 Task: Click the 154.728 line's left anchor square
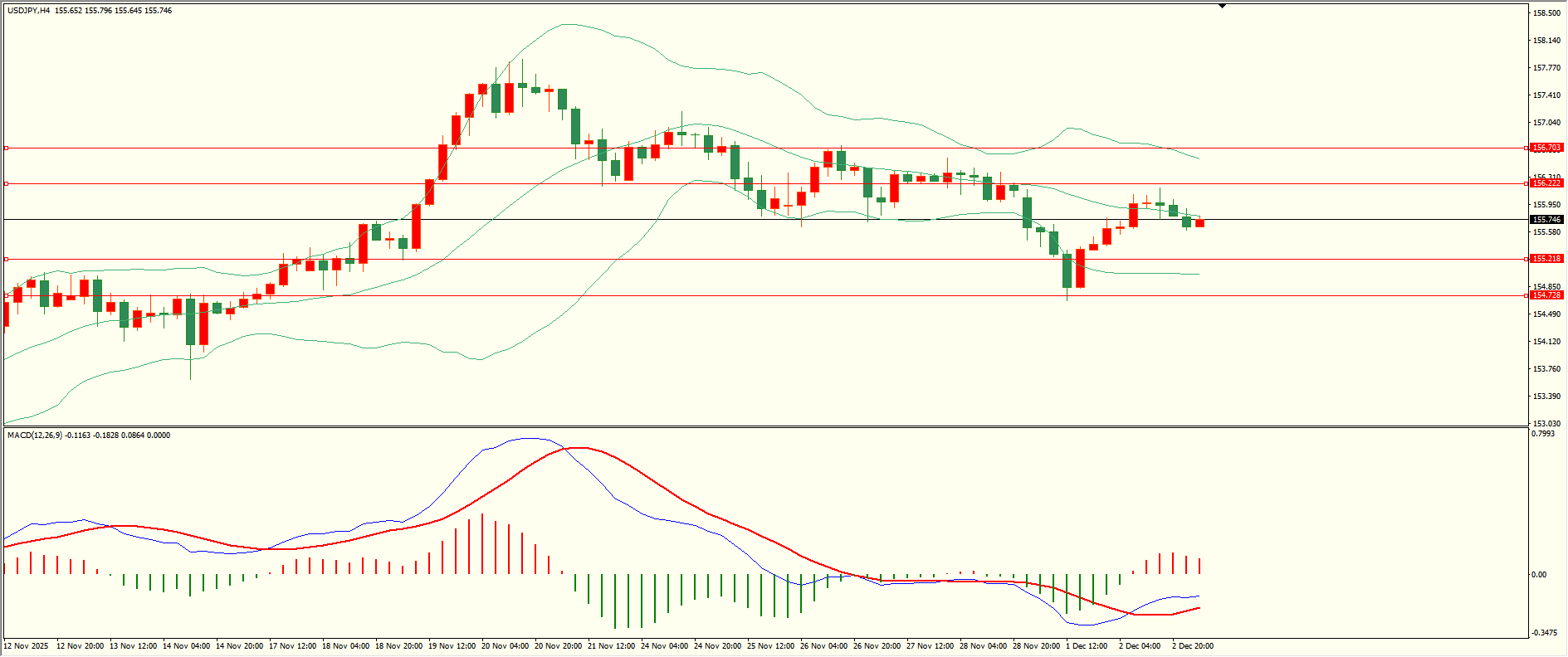6,295
